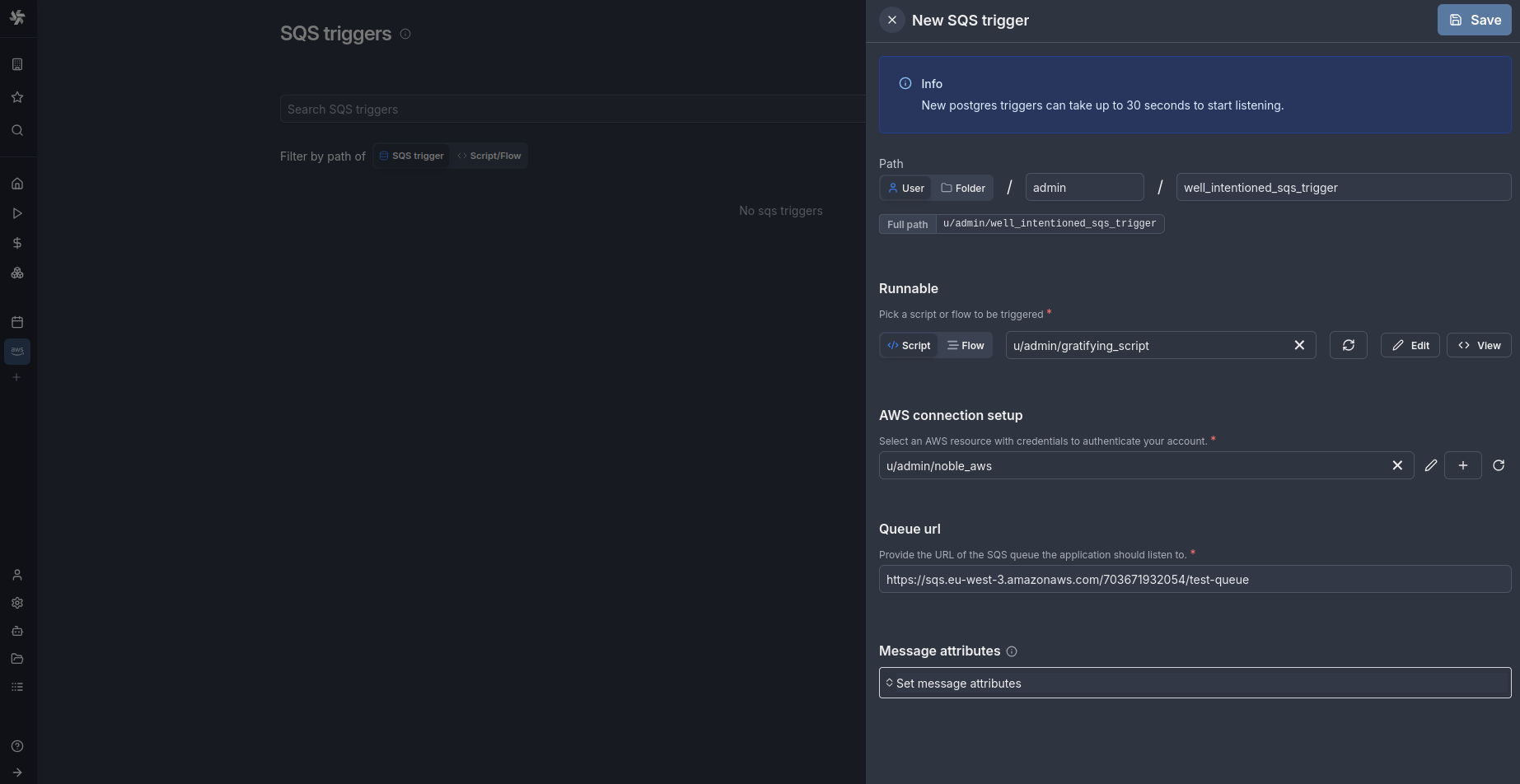Click the Search SQS triggers field
Screen dimensions: 1520x784
[x=573, y=109]
